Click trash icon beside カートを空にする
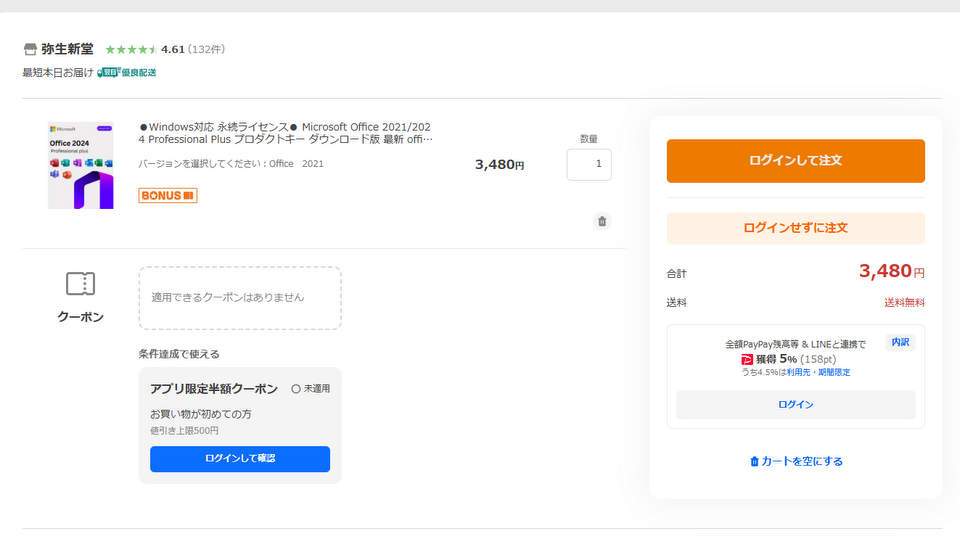This screenshot has height=539, width=960. (x=754, y=462)
